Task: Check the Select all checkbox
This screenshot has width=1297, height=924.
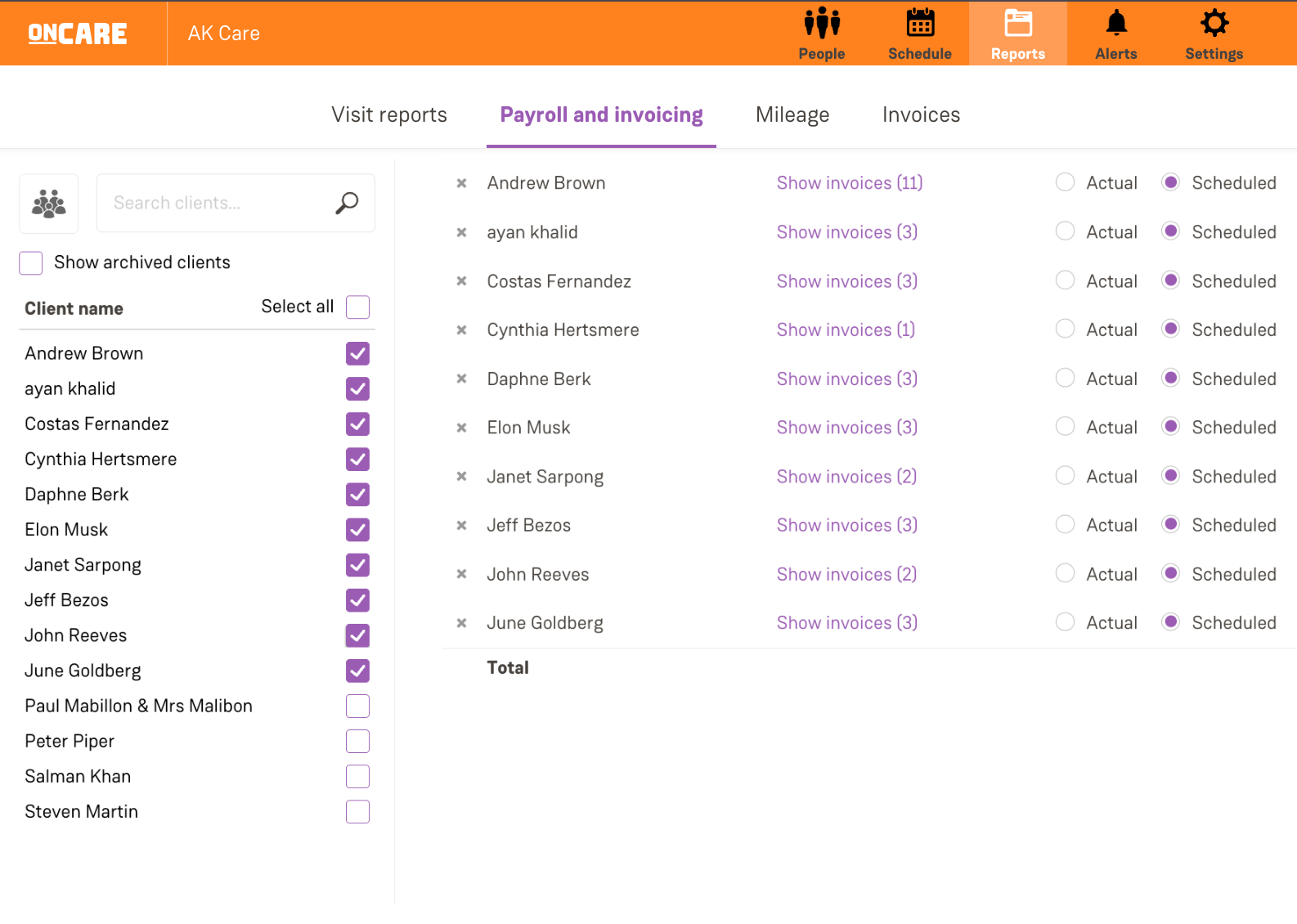Action: pyautogui.click(x=357, y=307)
